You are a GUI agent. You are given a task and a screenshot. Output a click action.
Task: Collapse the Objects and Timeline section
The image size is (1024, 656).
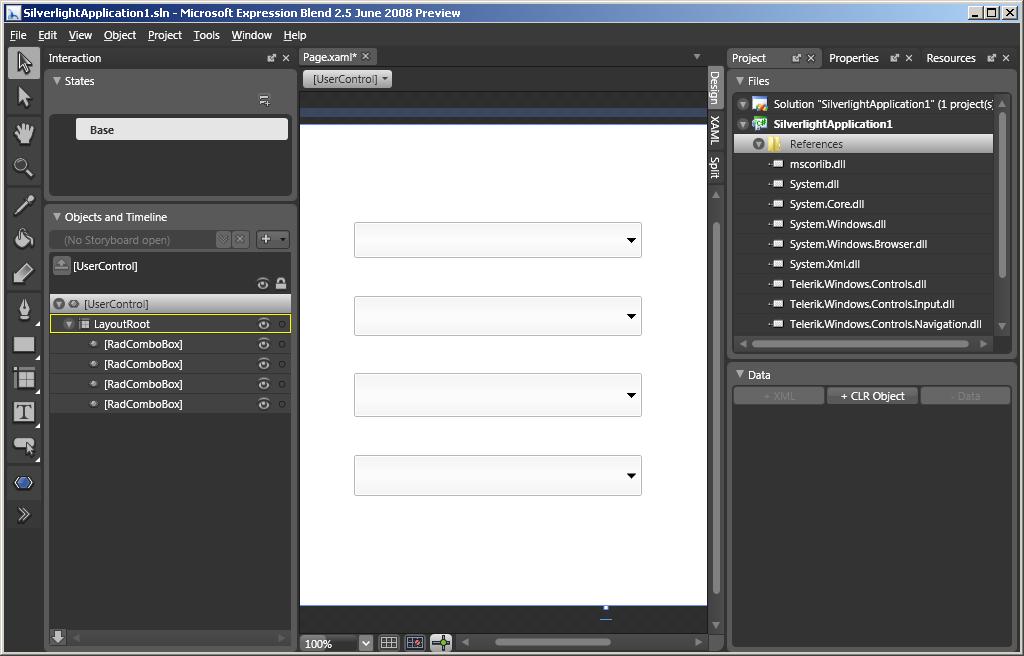[57, 216]
